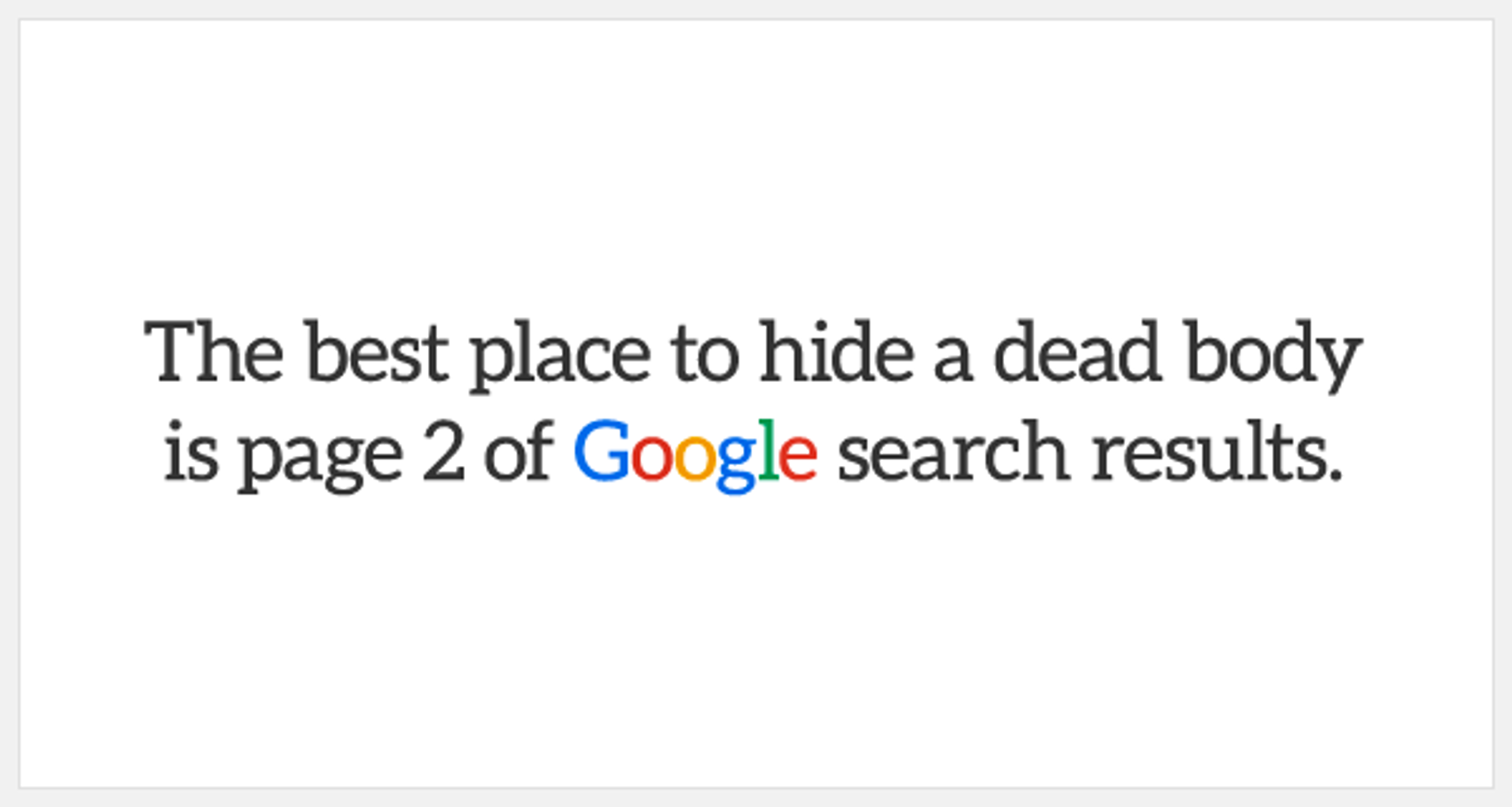The width and height of the screenshot is (1512, 807).
Task: Click the blue capital "G" of Google
Action: coord(602,450)
